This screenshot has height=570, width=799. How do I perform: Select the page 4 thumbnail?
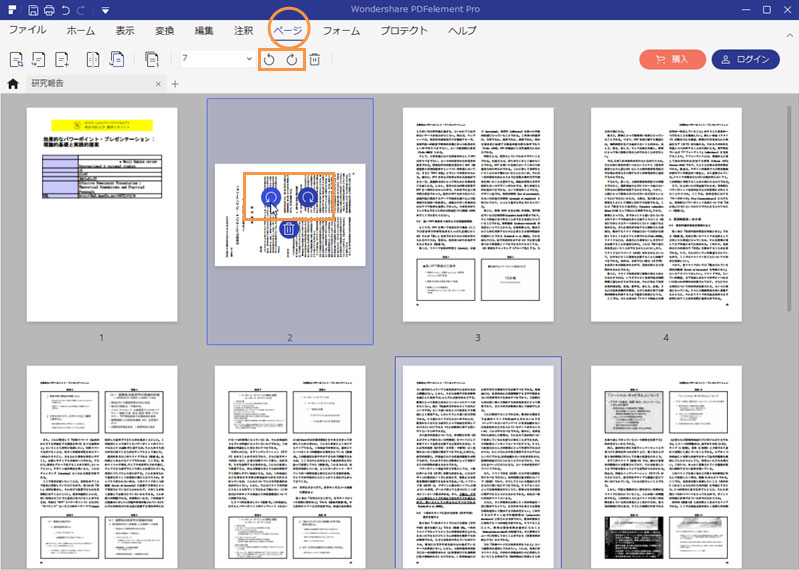pyautogui.click(x=665, y=215)
